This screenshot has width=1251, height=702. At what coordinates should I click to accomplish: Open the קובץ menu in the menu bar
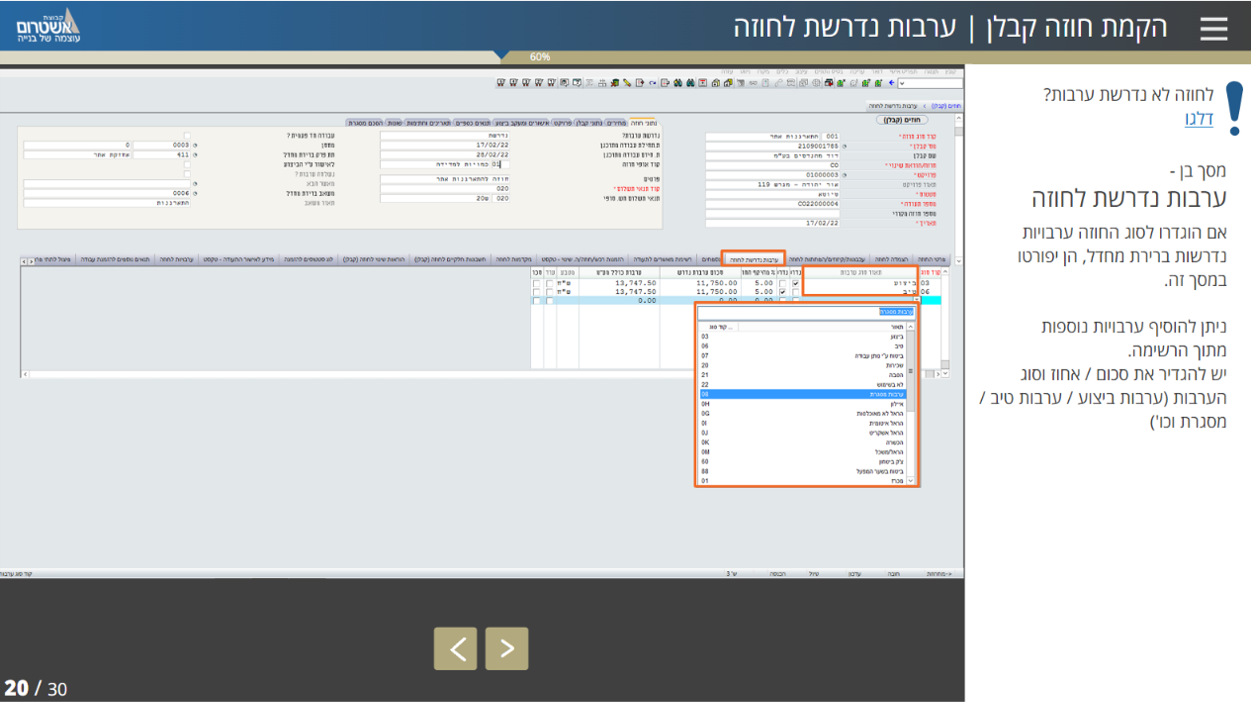[x=950, y=72]
